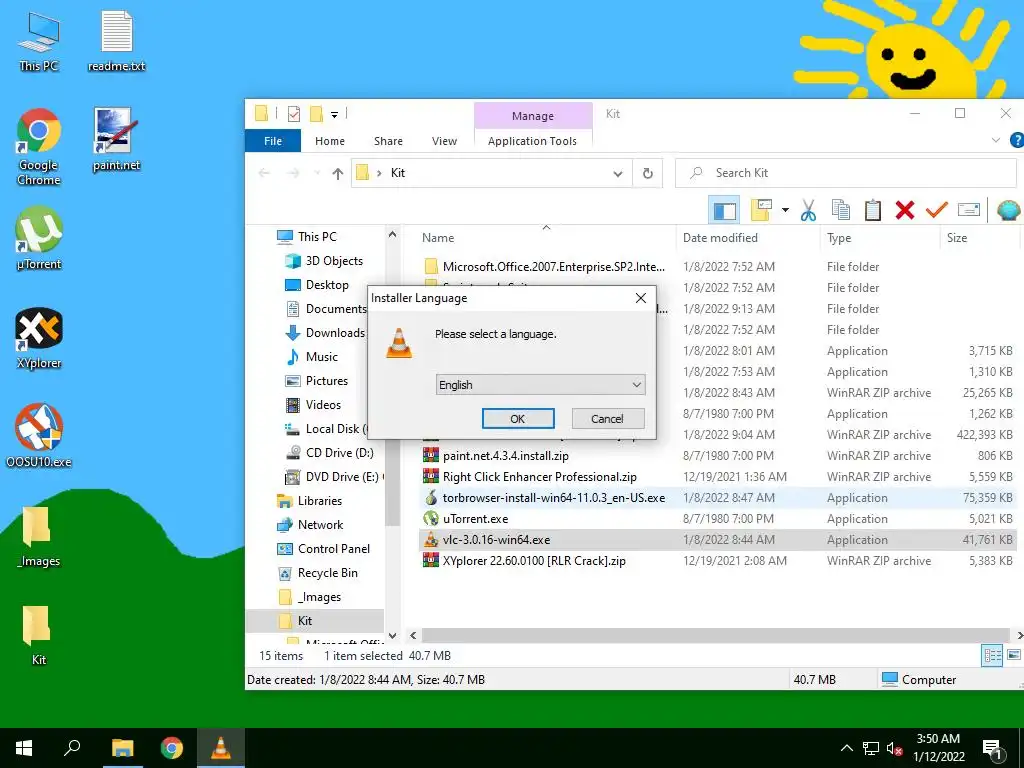Click the taskbar search magnifier

click(72, 748)
